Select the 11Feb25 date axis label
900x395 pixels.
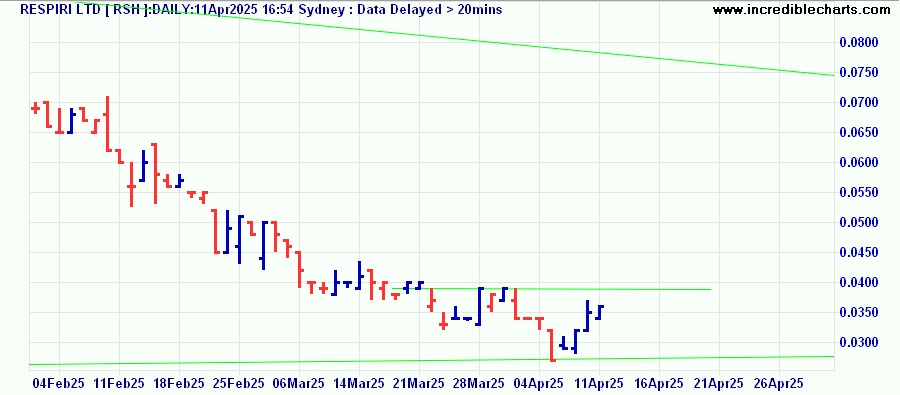[119, 383]
